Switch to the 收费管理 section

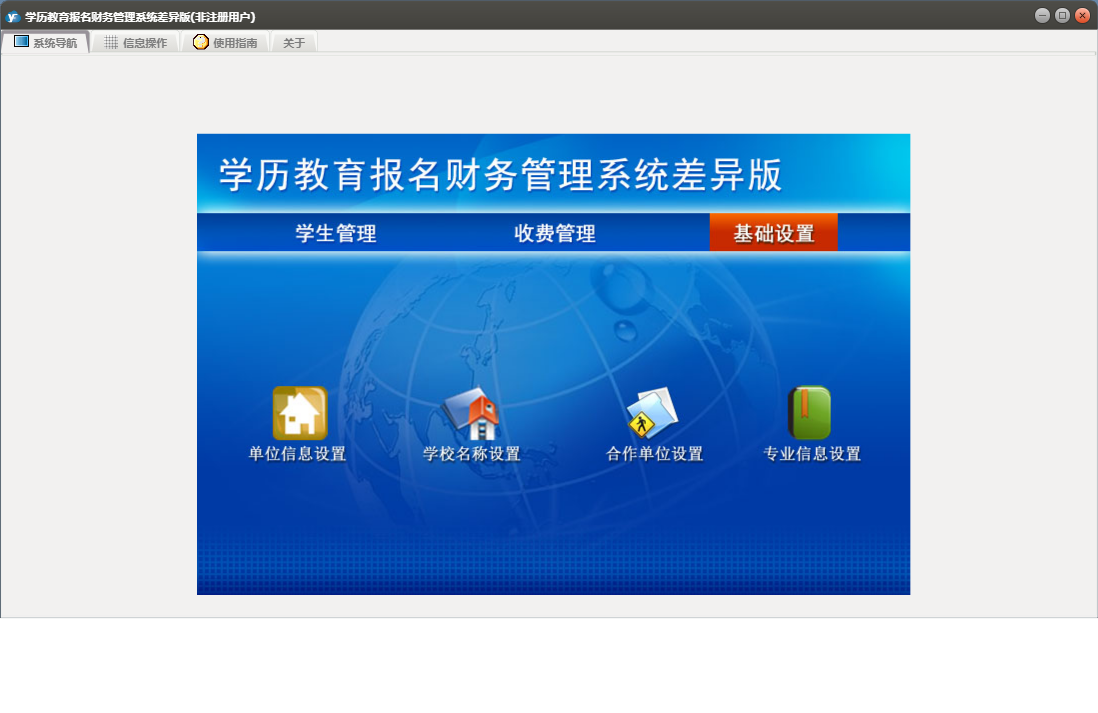pyautogui.click(x=555, y=233)
